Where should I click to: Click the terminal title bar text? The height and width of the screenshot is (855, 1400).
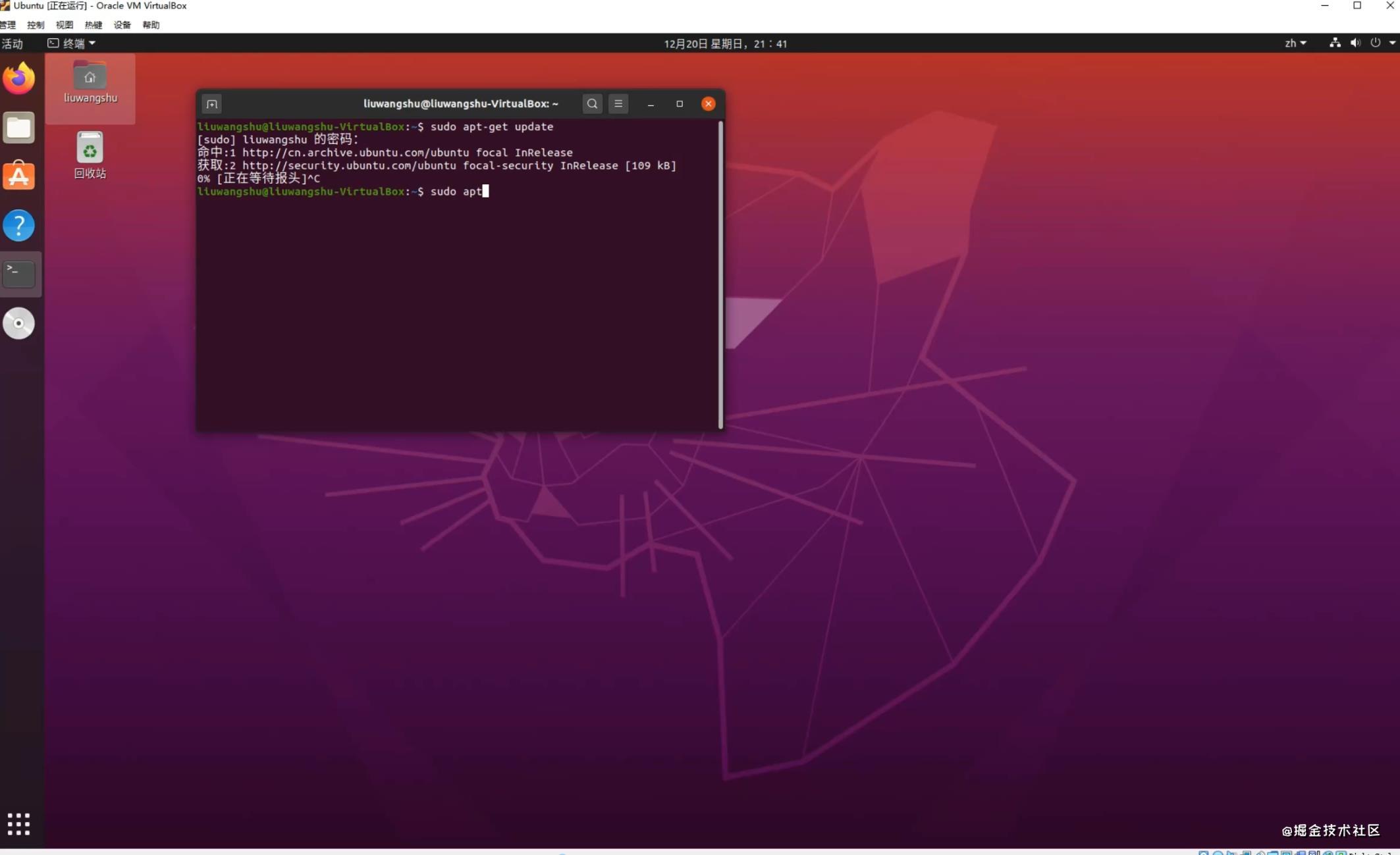click(x=460, y=104)
